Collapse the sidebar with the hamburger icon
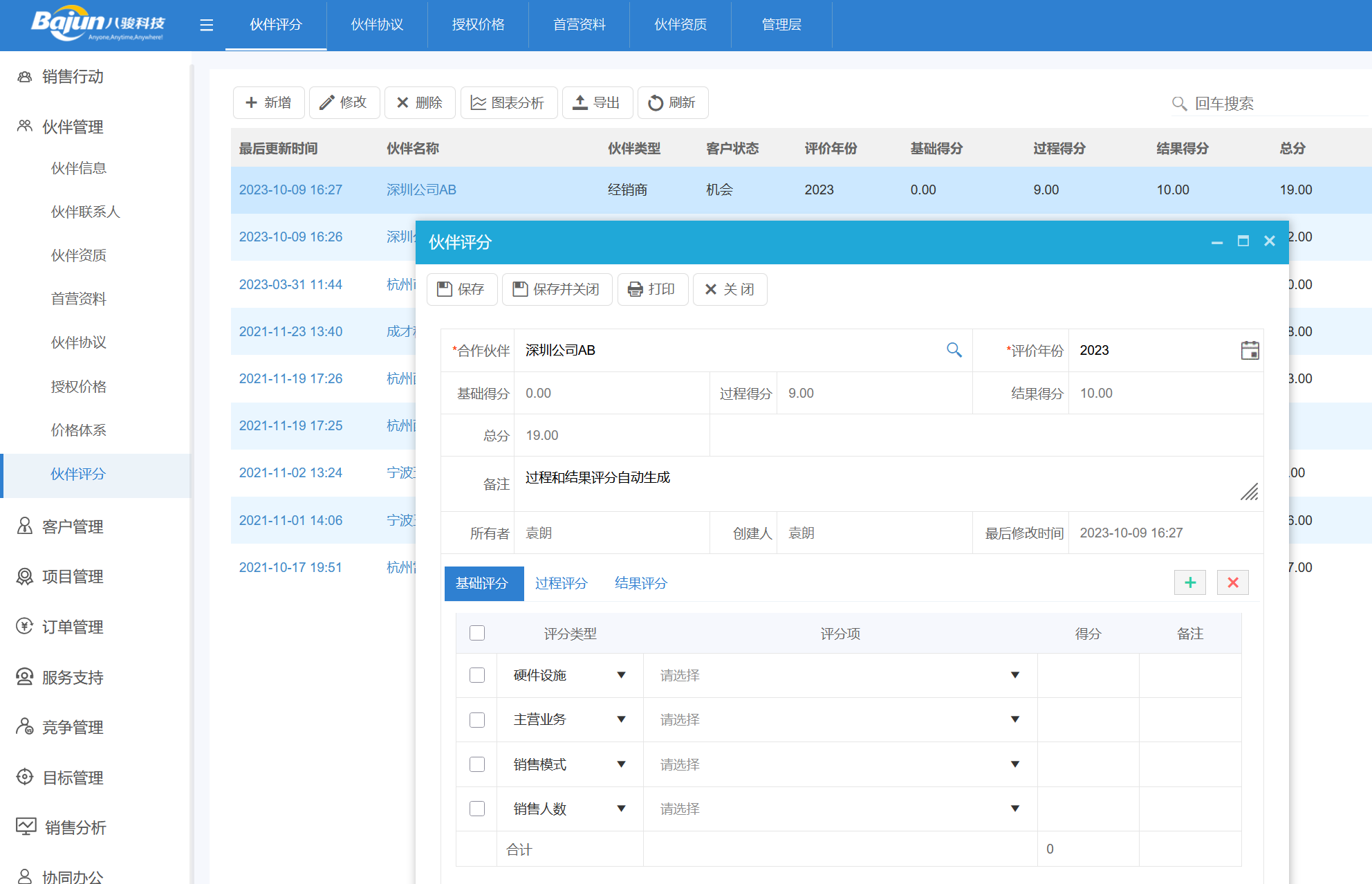Image resolution: width=1372 pixels, height=884 pixels. point(206,24)
